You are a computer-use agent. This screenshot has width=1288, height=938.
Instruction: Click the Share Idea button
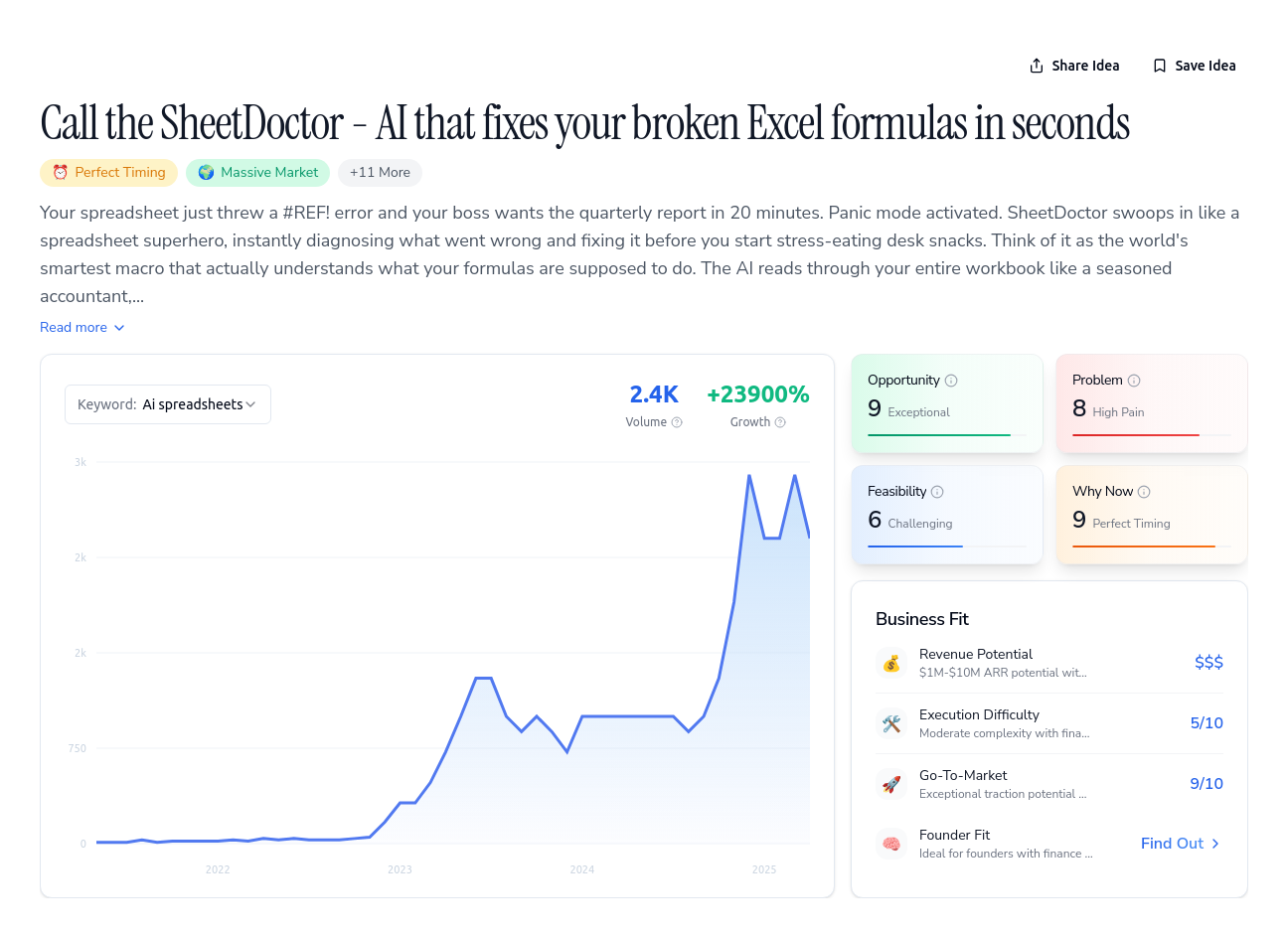point(1074,66)
